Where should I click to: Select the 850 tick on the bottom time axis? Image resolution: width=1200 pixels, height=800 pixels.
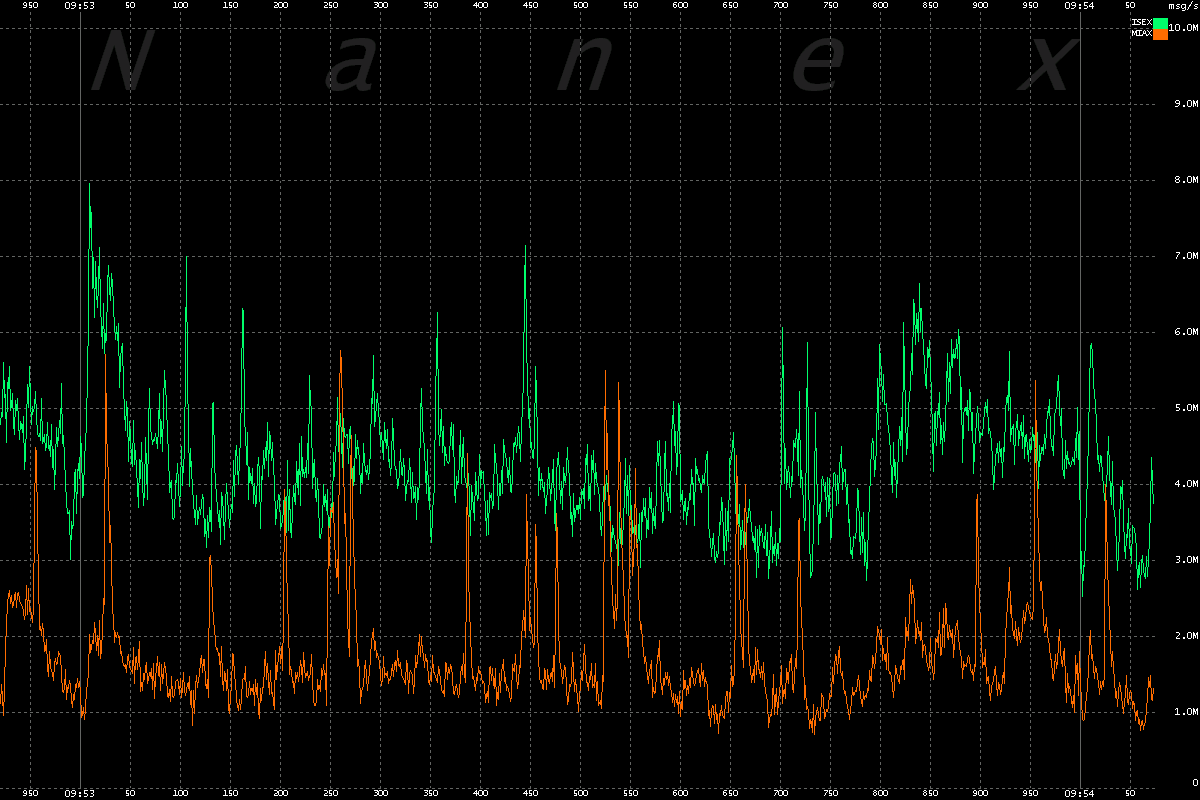[x=930, y=793]
